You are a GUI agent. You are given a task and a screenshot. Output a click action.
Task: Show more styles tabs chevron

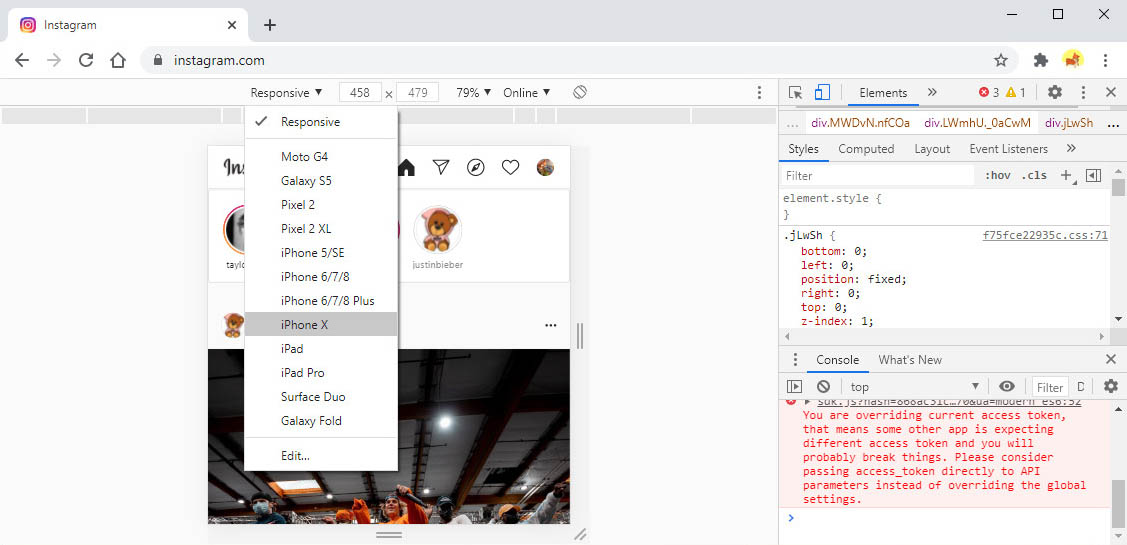pos(1071,149)
